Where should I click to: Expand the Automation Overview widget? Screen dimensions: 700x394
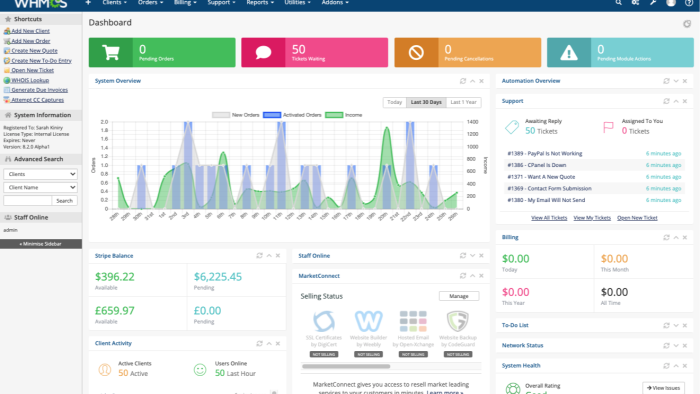pyautogui.click(x=676, y=81)
